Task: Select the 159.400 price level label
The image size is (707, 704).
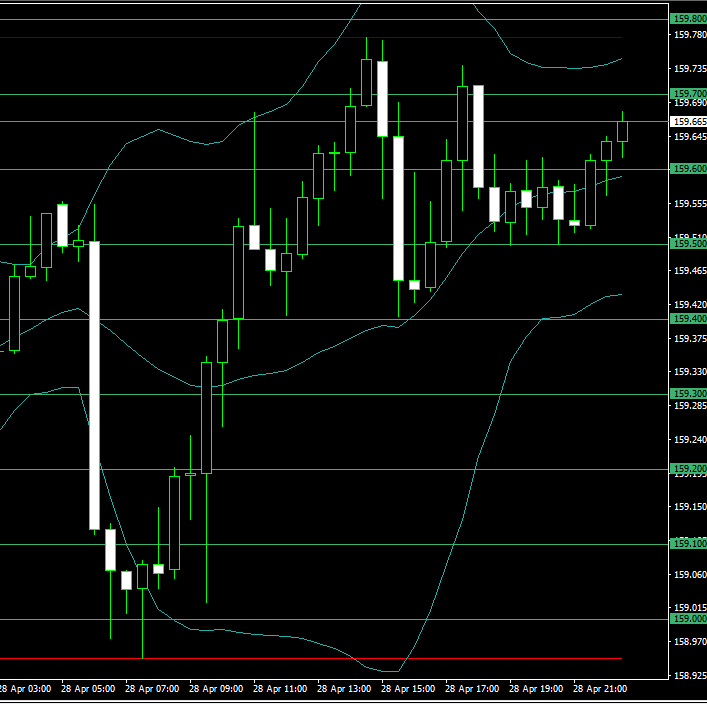Action: [689, 319]
